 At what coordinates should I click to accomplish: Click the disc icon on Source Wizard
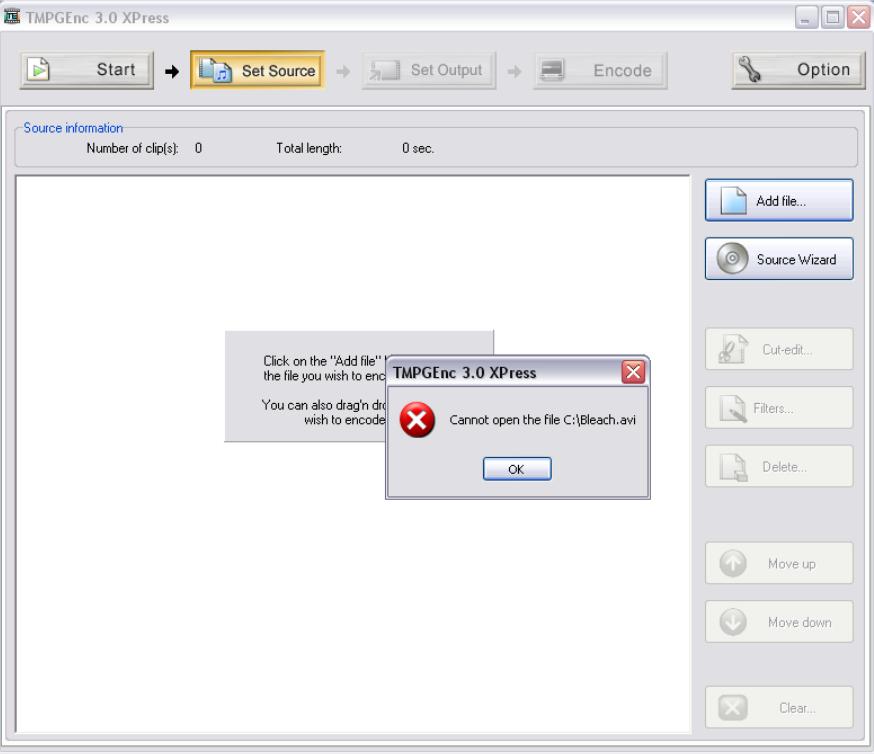732,259
